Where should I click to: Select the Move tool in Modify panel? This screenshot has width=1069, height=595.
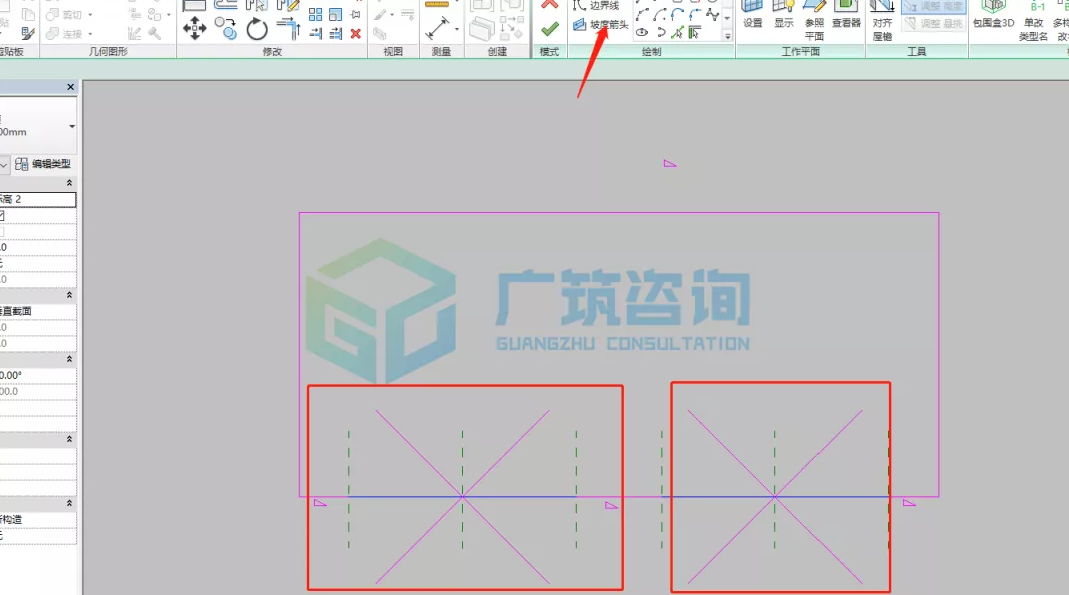pyautogui.click(x=194, y=29)
